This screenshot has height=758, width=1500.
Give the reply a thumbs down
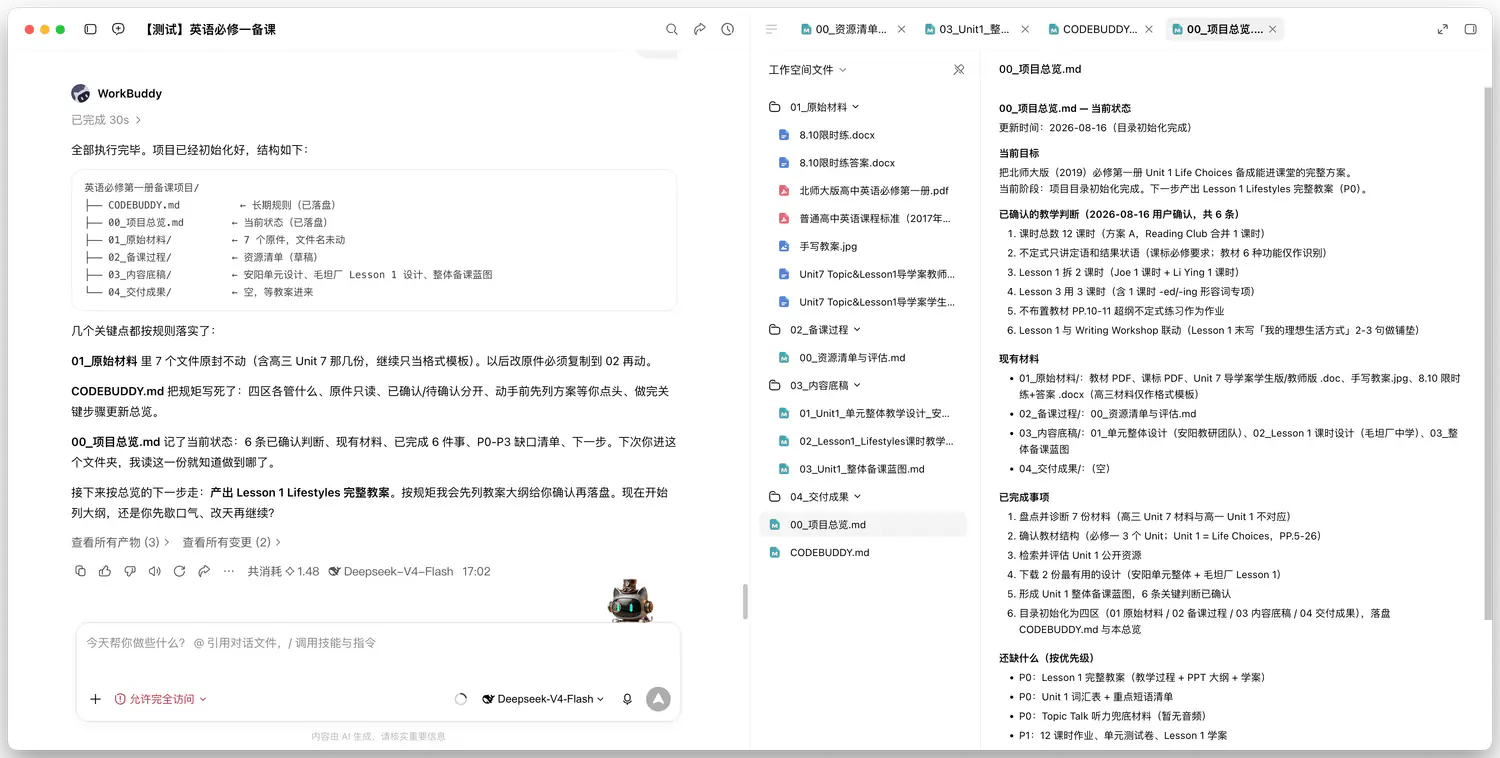(130, 571)
